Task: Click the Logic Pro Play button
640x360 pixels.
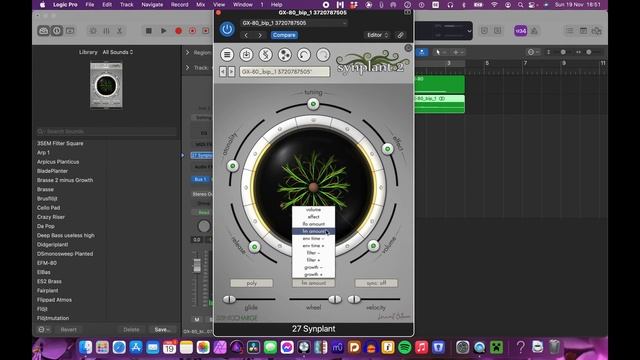Action: 163,31
